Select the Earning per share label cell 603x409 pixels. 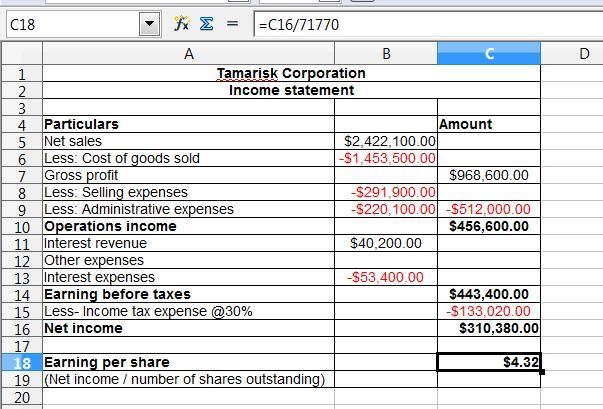coord(188,362)
